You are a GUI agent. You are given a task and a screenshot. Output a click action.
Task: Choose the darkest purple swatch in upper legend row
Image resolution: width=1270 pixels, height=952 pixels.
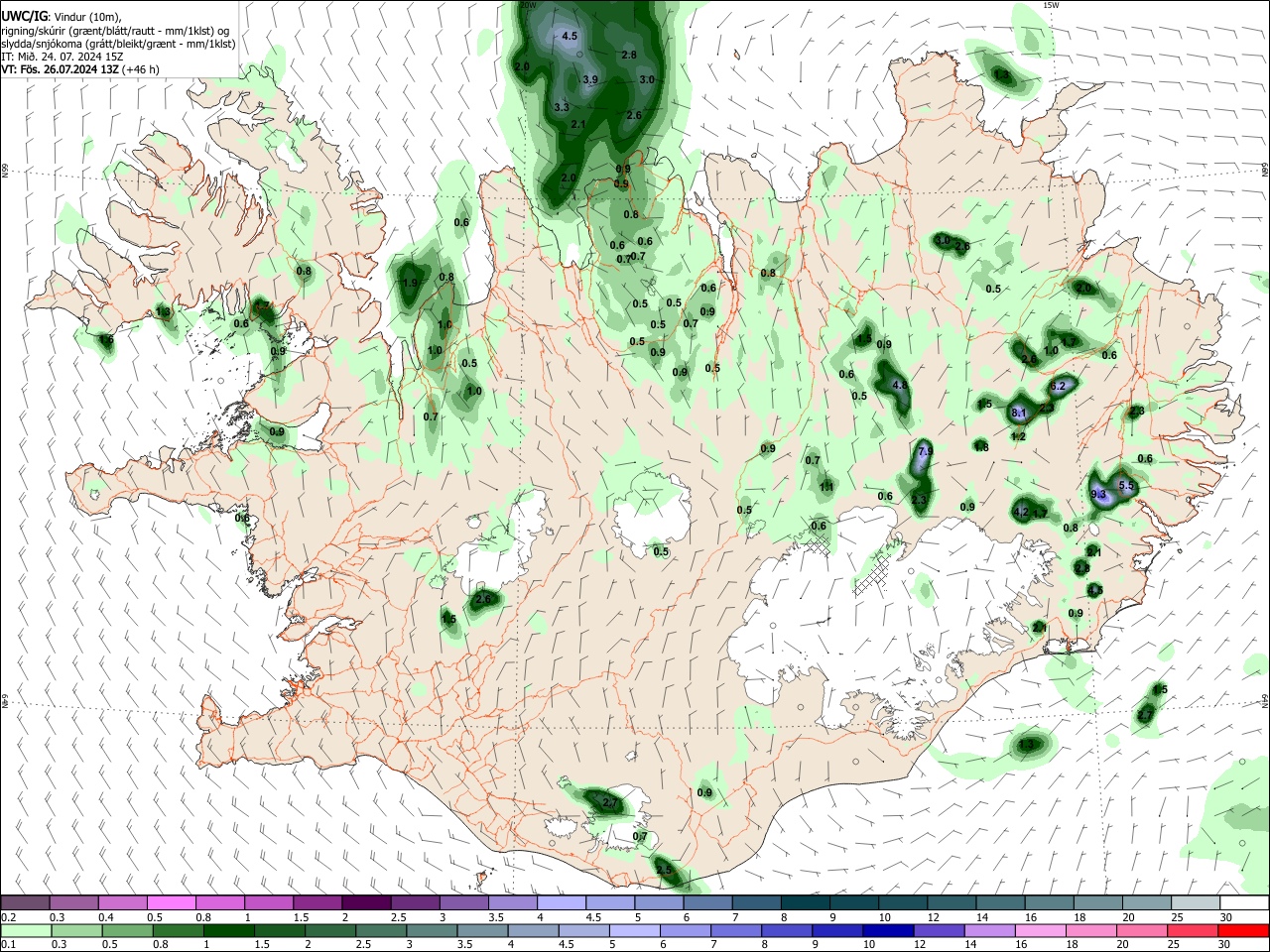point(366,902)
